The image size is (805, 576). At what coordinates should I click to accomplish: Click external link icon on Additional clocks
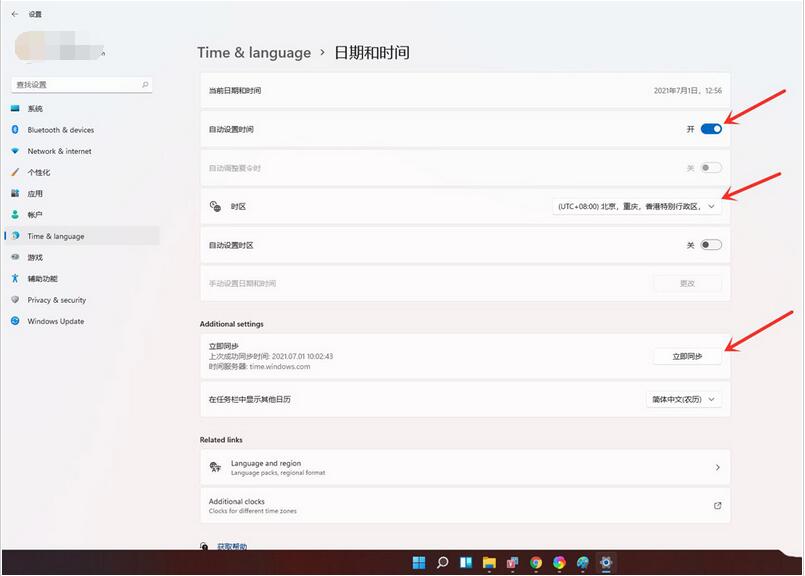click(x=718, y=506)
